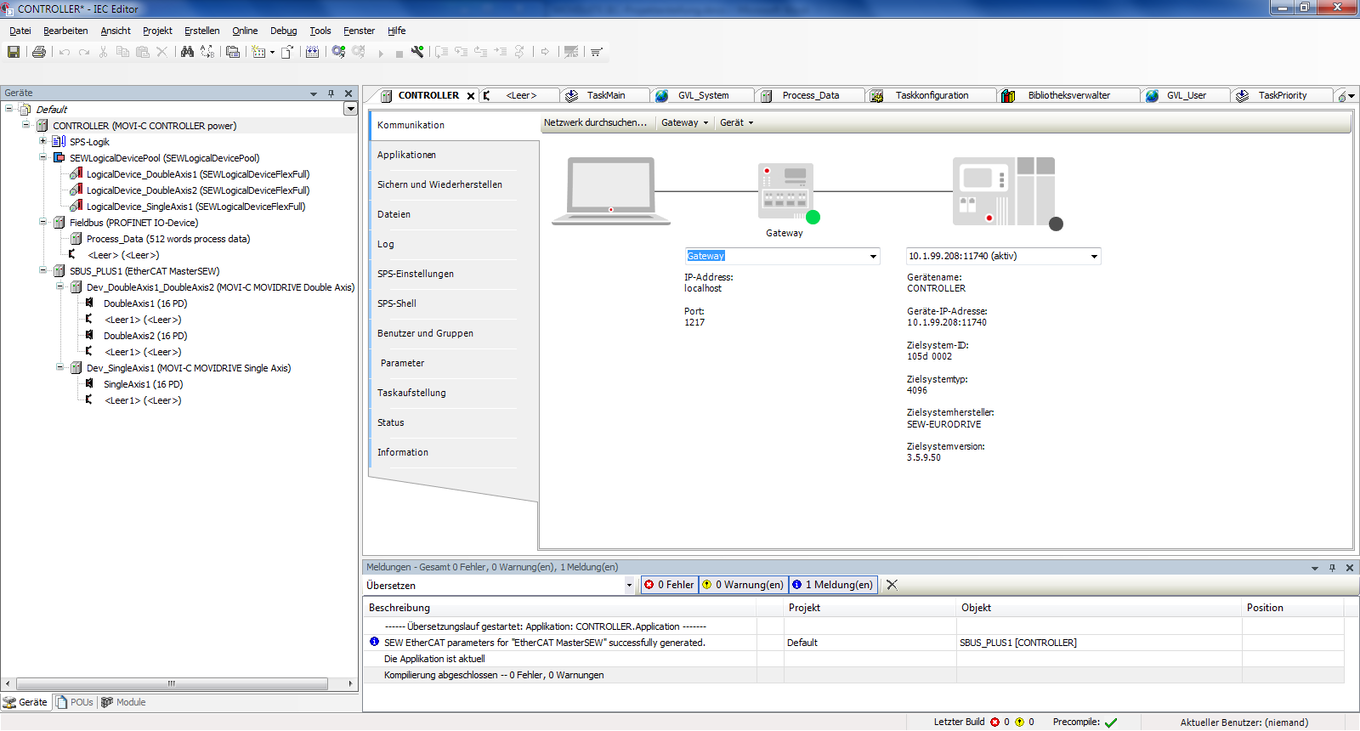Click the wrench icon in the toolbar
Viewport: 1360px width, 731px height.
417,52
